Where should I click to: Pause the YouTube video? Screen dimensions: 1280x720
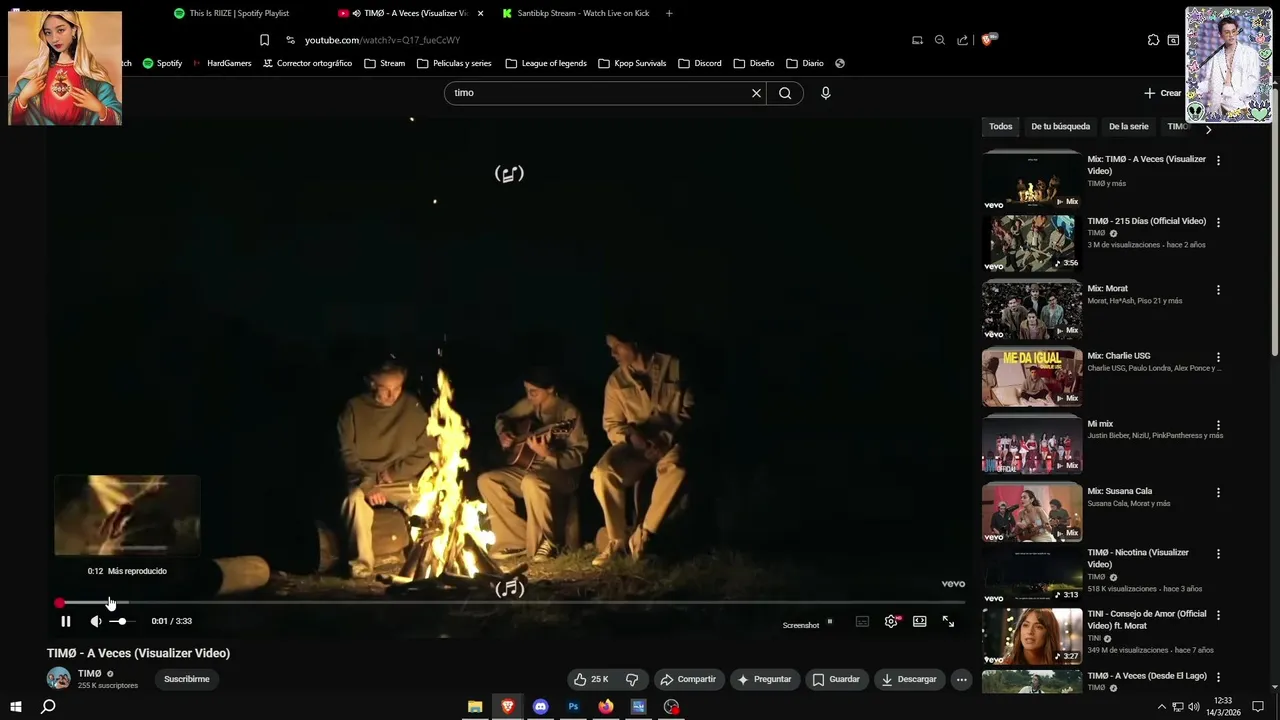pyautogui.click(x=65, y=621)
